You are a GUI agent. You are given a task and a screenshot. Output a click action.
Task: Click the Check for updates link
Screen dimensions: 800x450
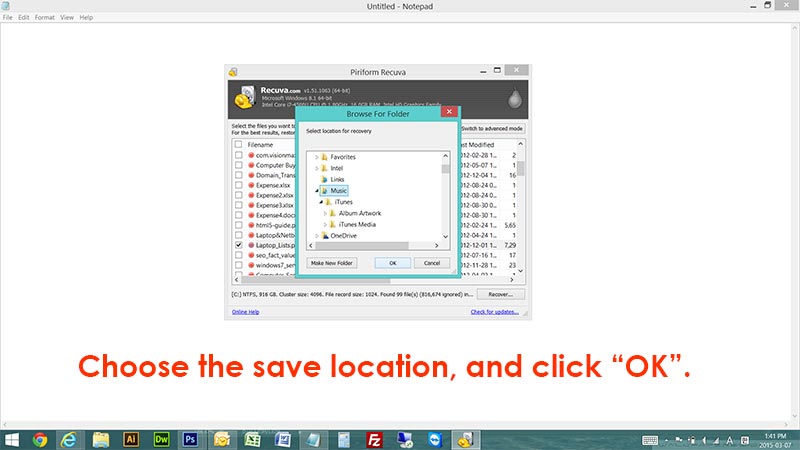click(494, 312)
